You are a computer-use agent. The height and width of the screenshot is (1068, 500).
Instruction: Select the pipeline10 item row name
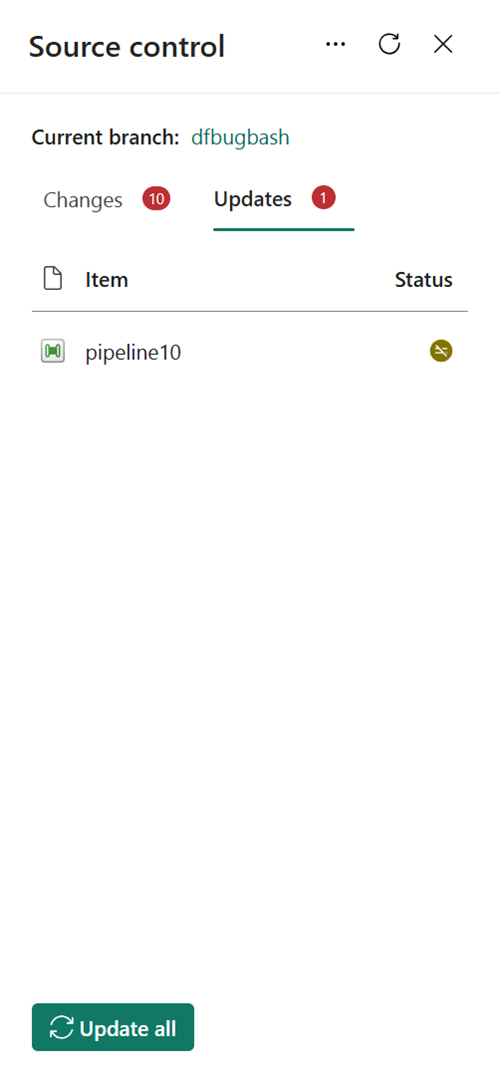click(133, 353)
